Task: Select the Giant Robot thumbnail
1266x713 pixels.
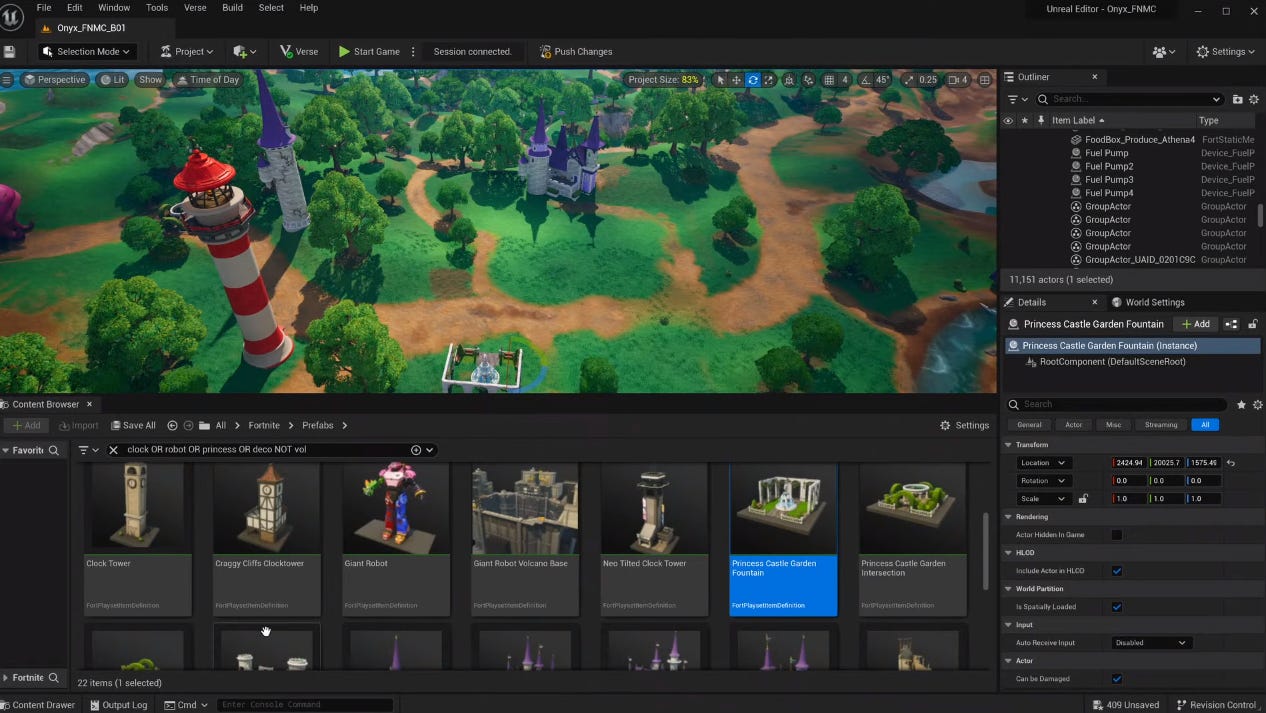Action: point(395,509)
